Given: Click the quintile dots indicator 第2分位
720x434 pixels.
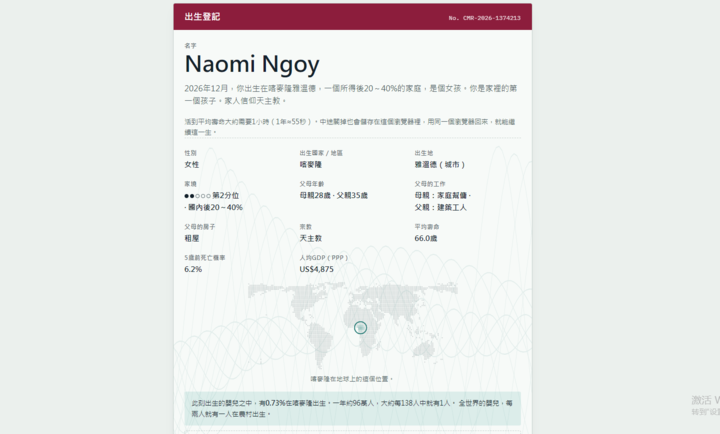Looking at the screenshot, I should coord(212,195).
